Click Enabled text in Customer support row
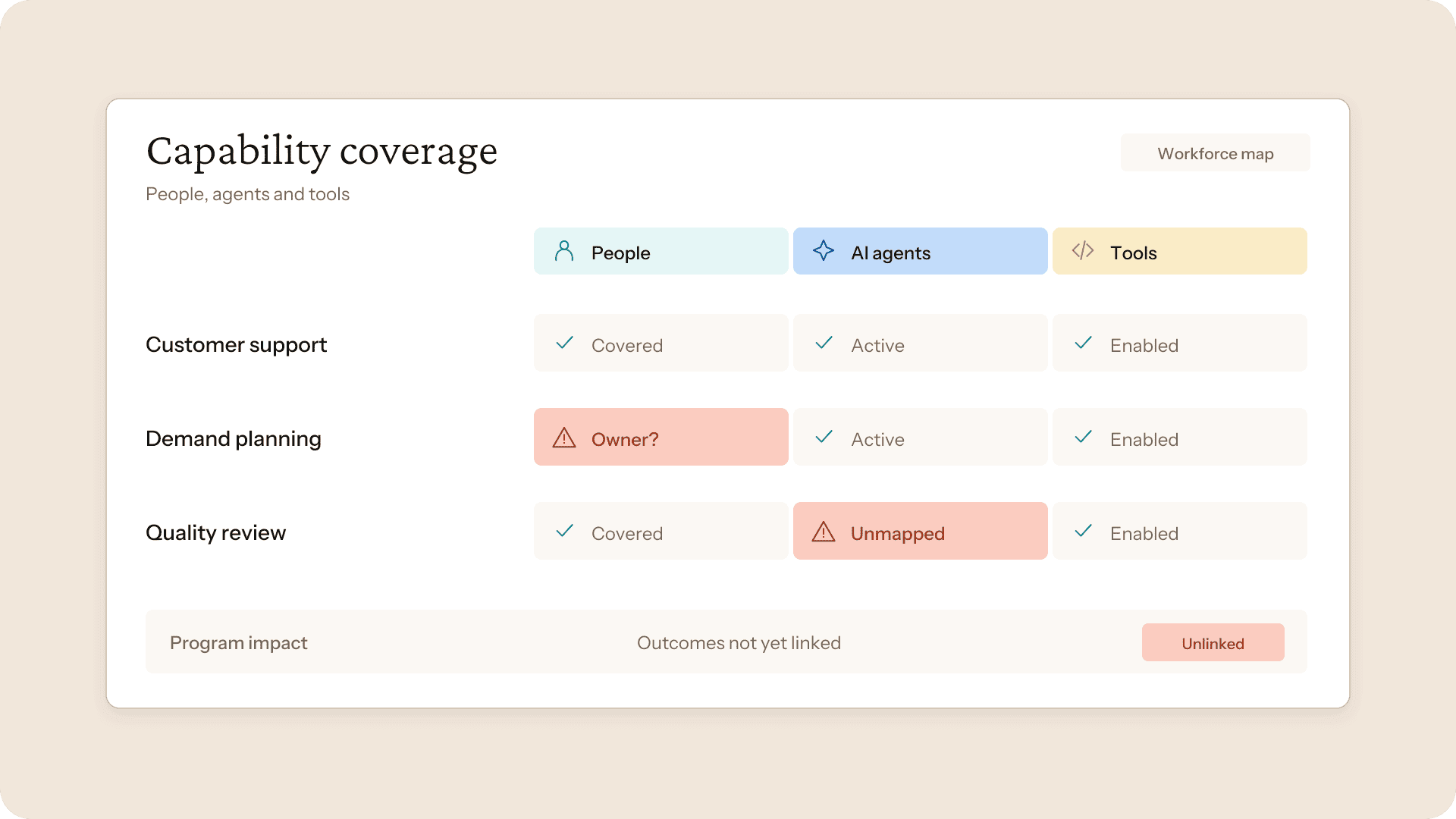 coord(1144,346)
